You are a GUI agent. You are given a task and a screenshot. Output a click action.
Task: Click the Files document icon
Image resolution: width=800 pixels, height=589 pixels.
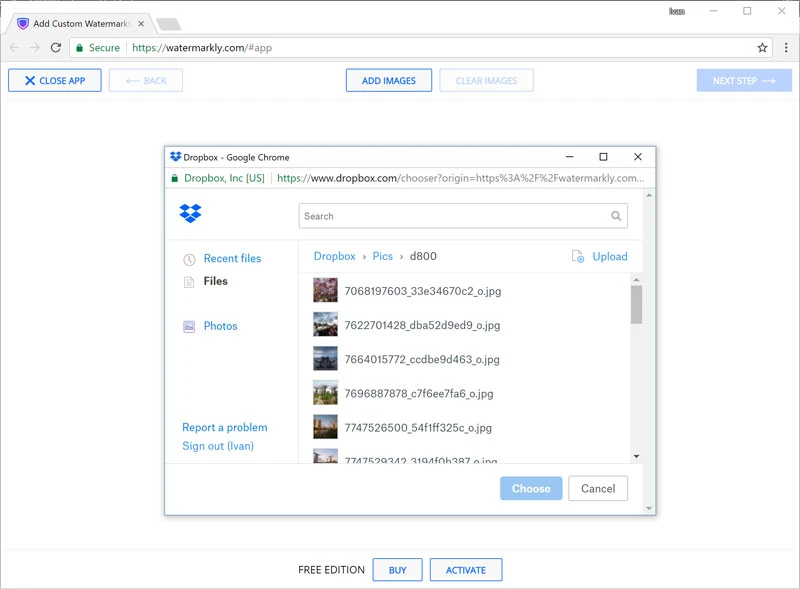189,282
